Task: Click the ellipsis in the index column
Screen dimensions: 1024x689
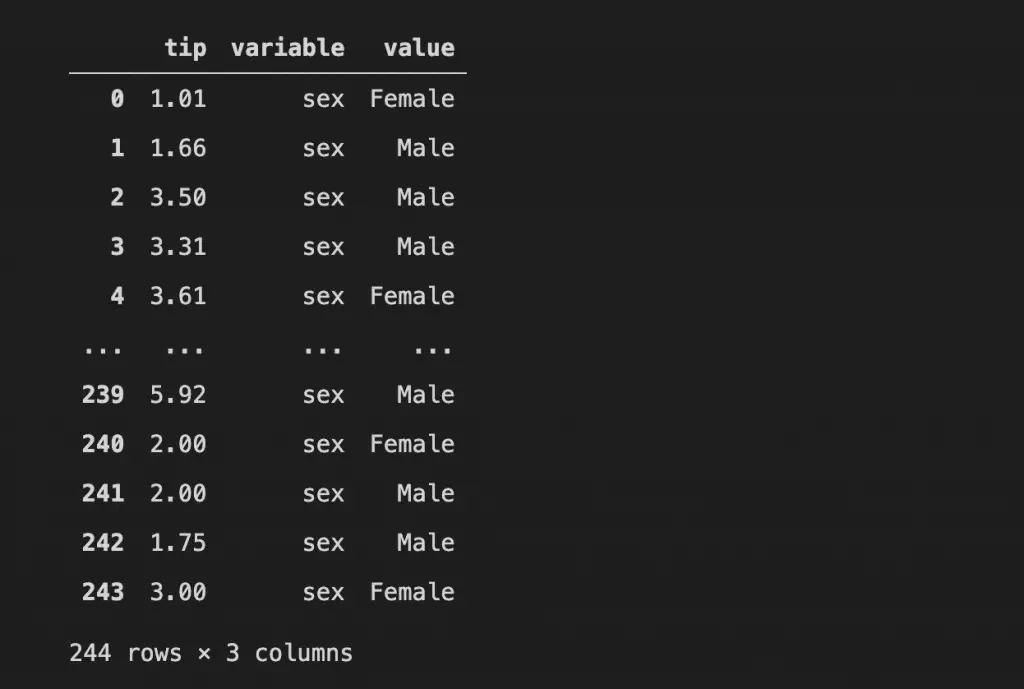Action: (103, 351)
